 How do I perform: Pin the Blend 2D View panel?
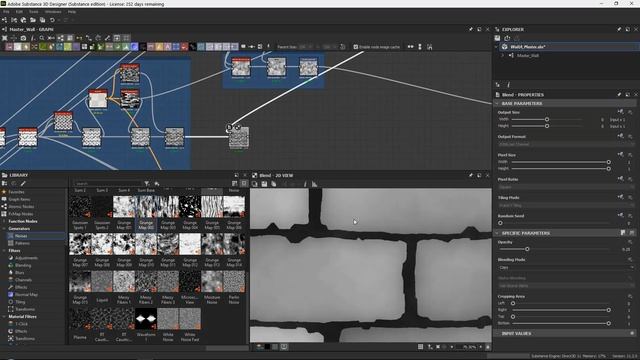pyautogui.click(x=471, y=175)
